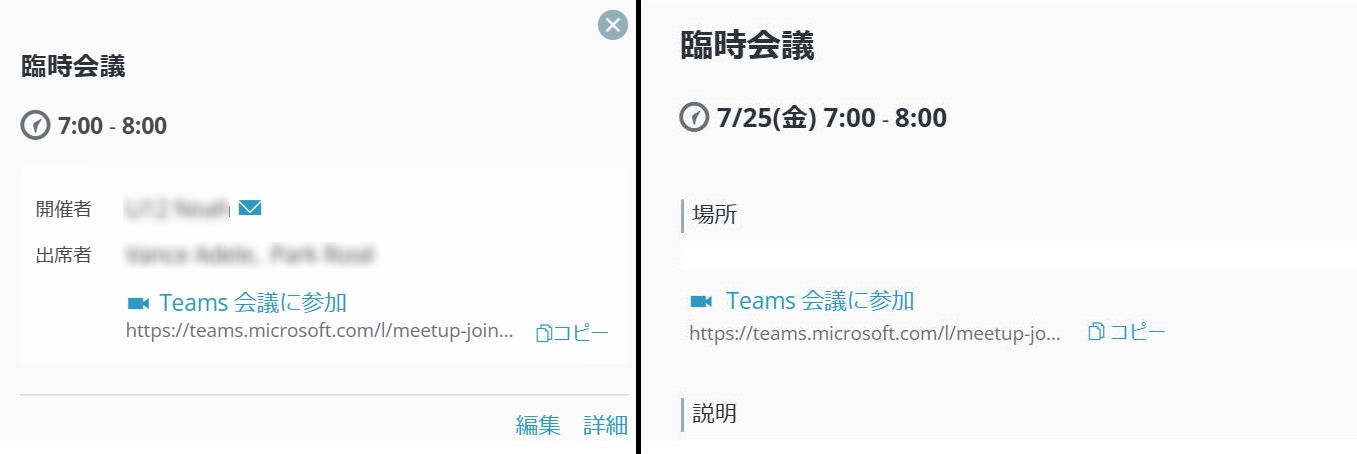Image resolution: width=1357 pixels, height=454 pixels.
Task: Click the empty 場所 location field
Action: pos(1018,254)
